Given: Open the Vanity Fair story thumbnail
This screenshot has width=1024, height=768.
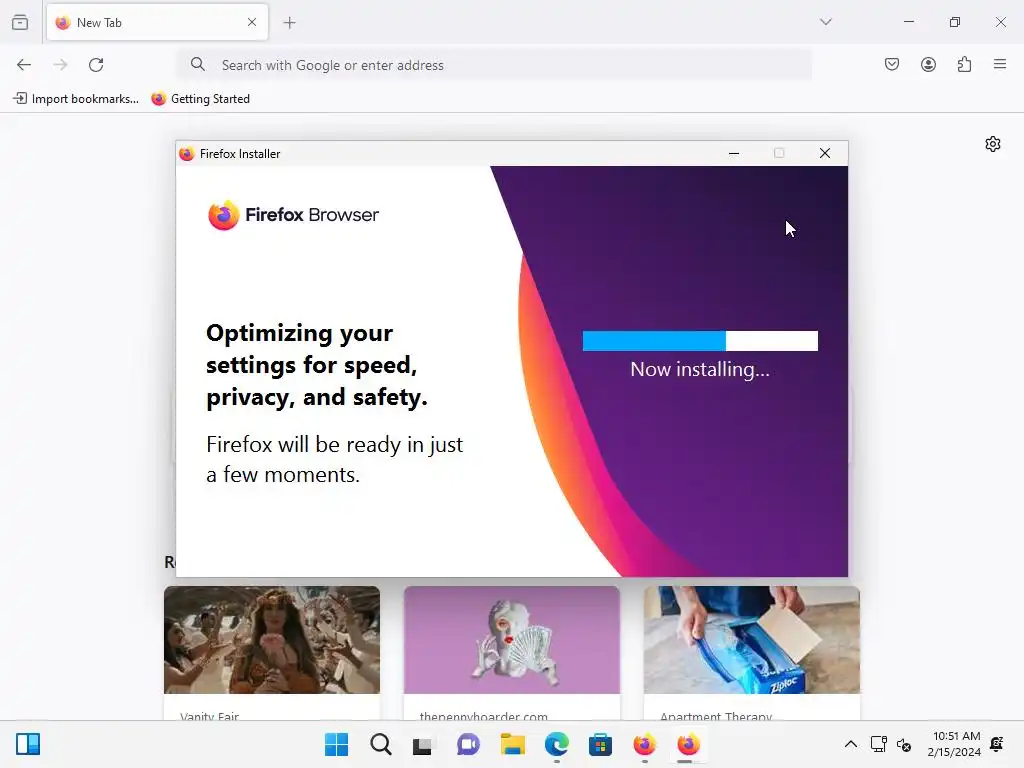Looking at the screenshot, I should click(x=272, y=640).
